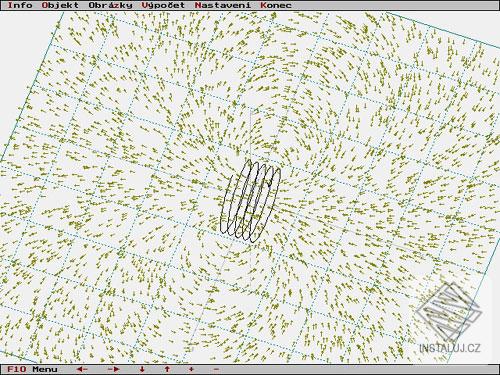This screenshot has width=500, height=375.
Task: Click the leftmost loop of the coil
Action: [235, 197]
